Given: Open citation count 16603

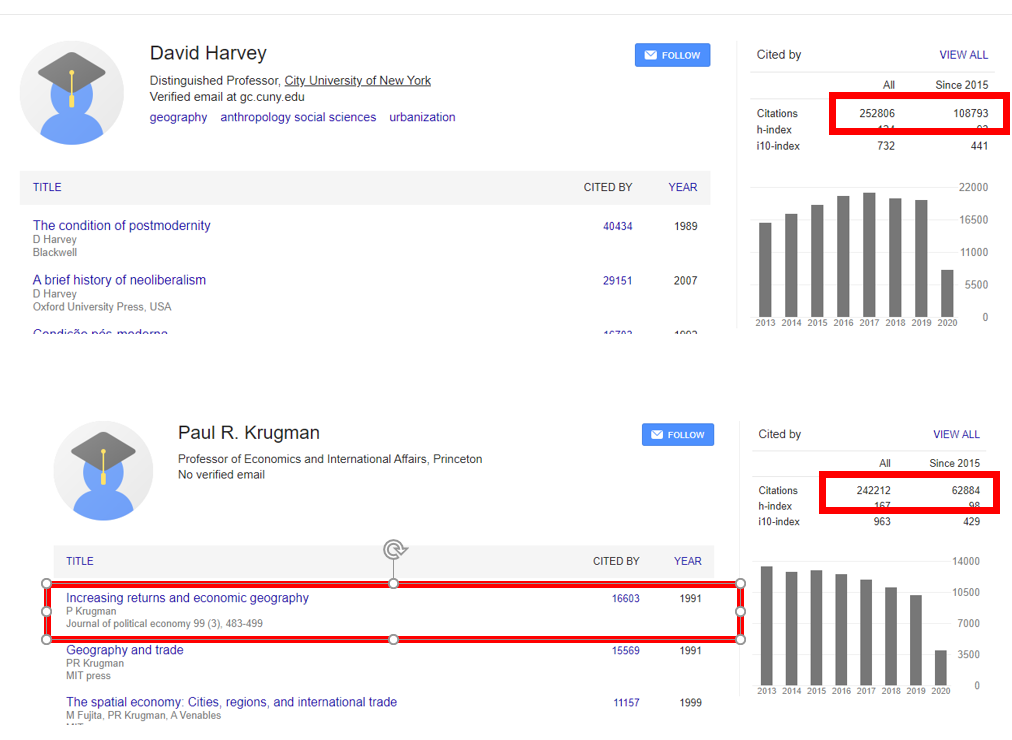Looking at the screenshot, I should point(625,599).
